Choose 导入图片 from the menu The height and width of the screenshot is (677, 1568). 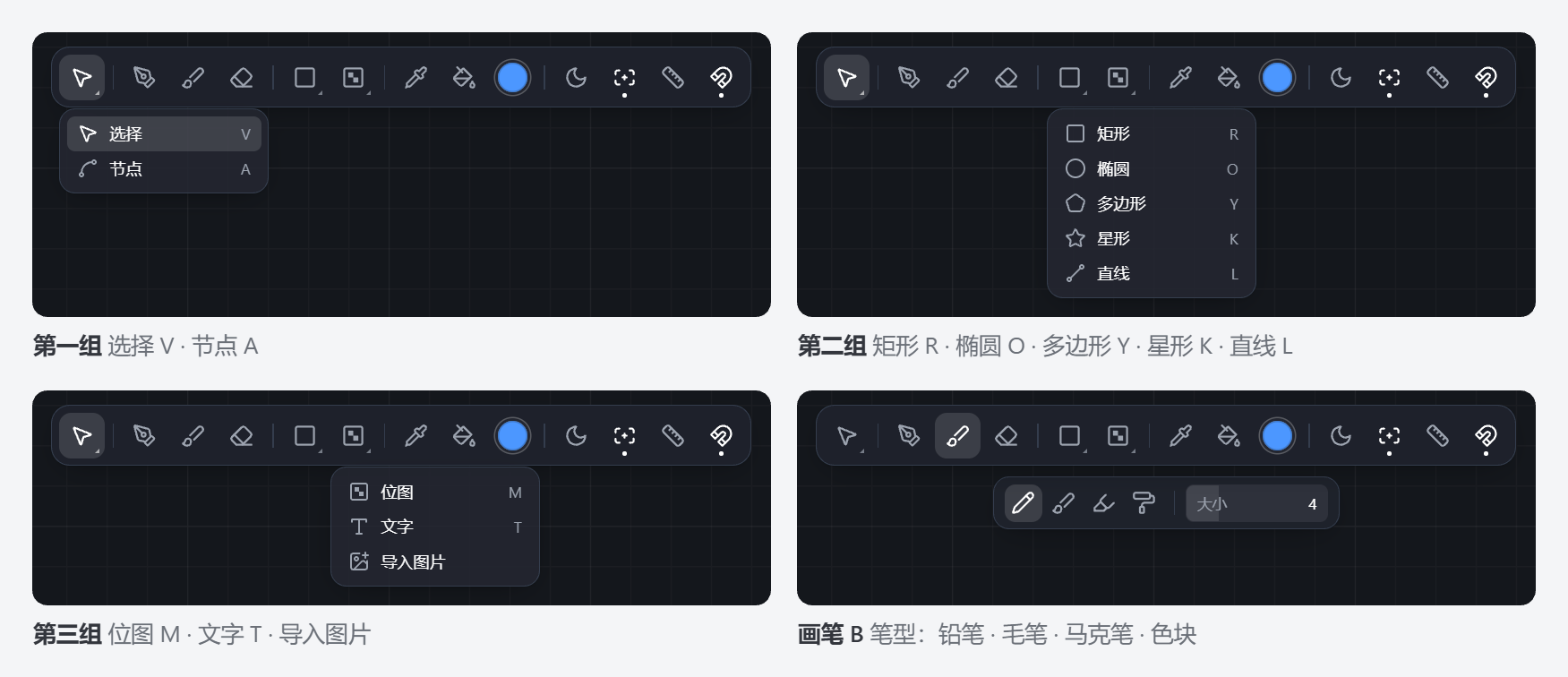point(435,562)
